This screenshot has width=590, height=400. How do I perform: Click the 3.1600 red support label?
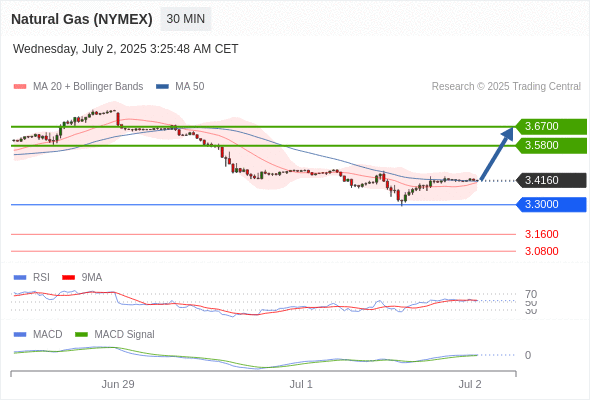pos(541,234)
